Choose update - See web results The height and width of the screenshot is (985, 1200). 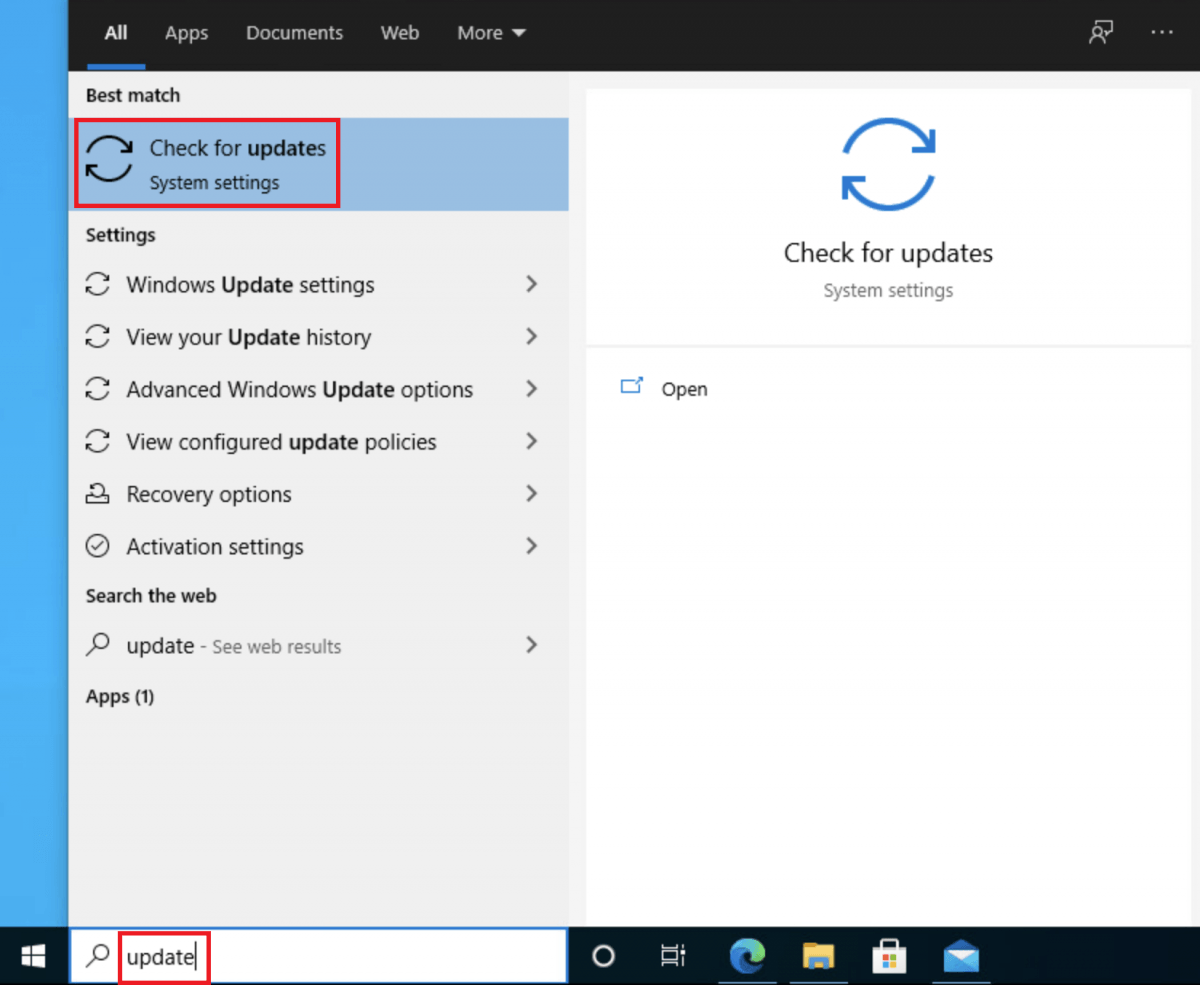click(234, 645)
